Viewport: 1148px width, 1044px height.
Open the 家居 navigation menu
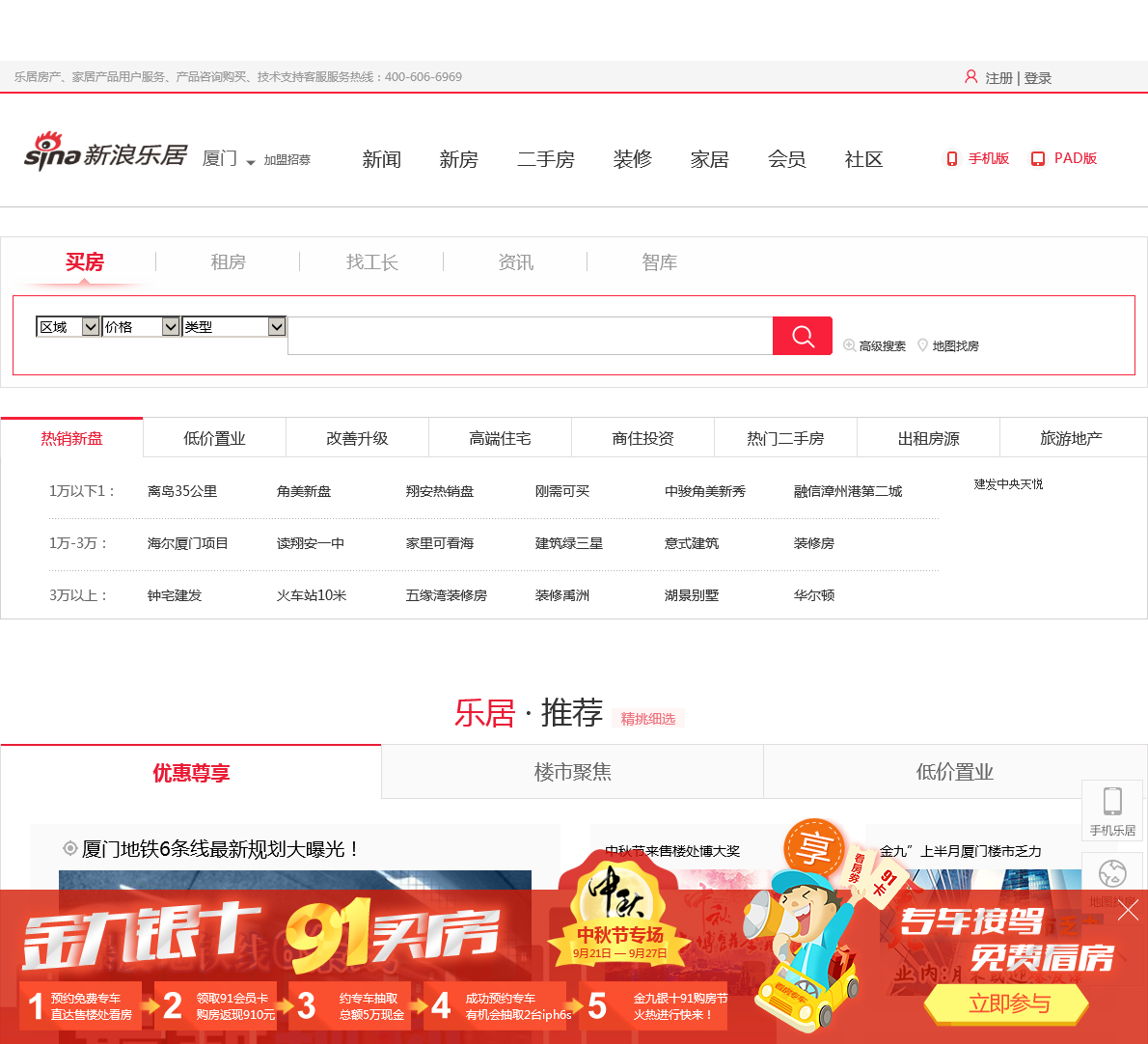coord(709,159)
